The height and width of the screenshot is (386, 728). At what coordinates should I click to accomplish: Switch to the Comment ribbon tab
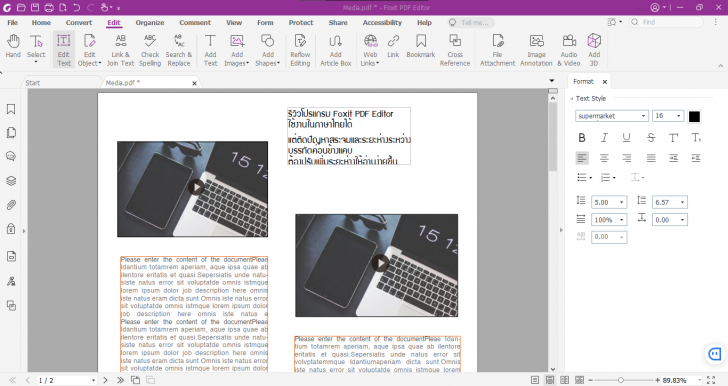point(195,22)
